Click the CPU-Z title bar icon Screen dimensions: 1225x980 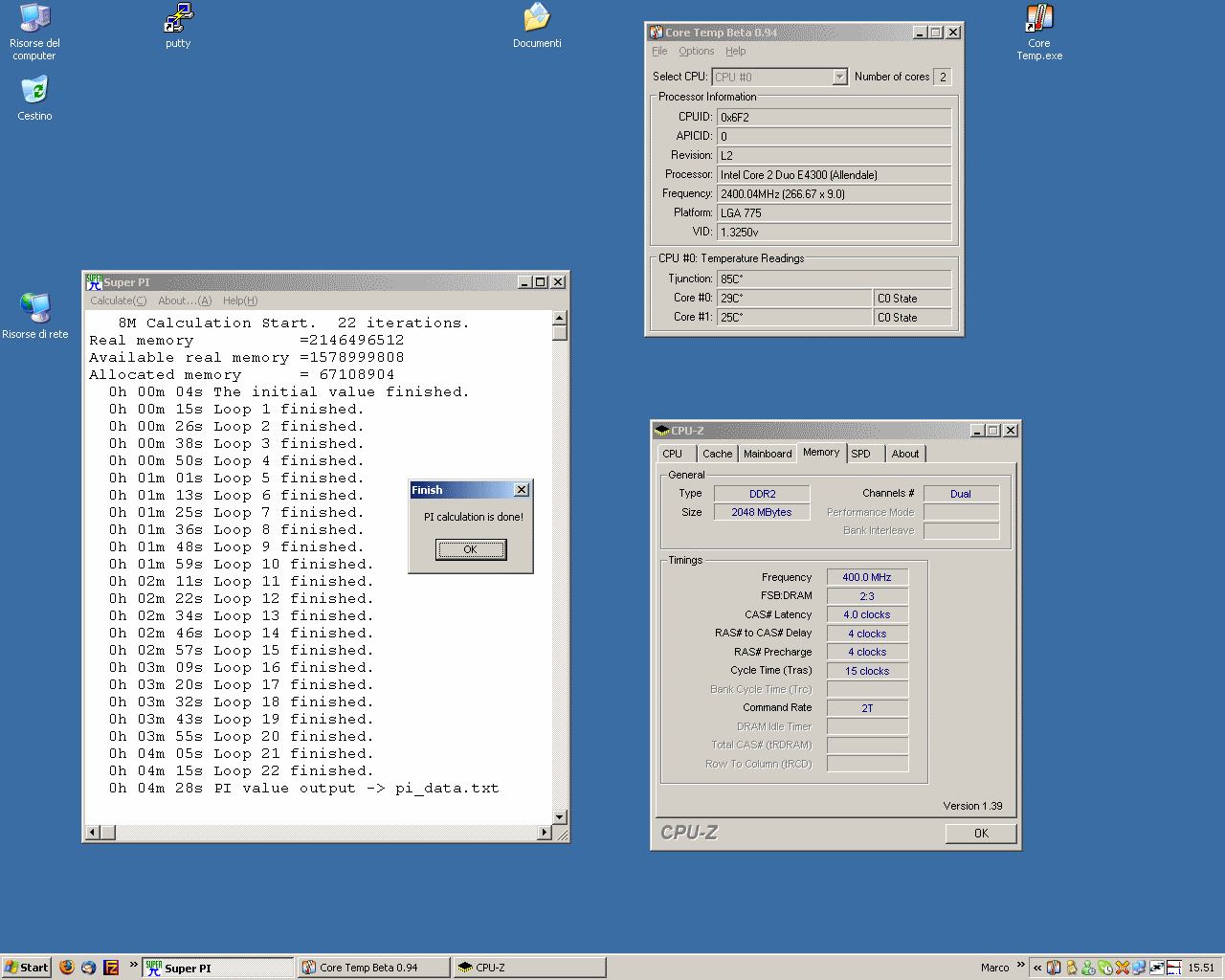[662, 431]
